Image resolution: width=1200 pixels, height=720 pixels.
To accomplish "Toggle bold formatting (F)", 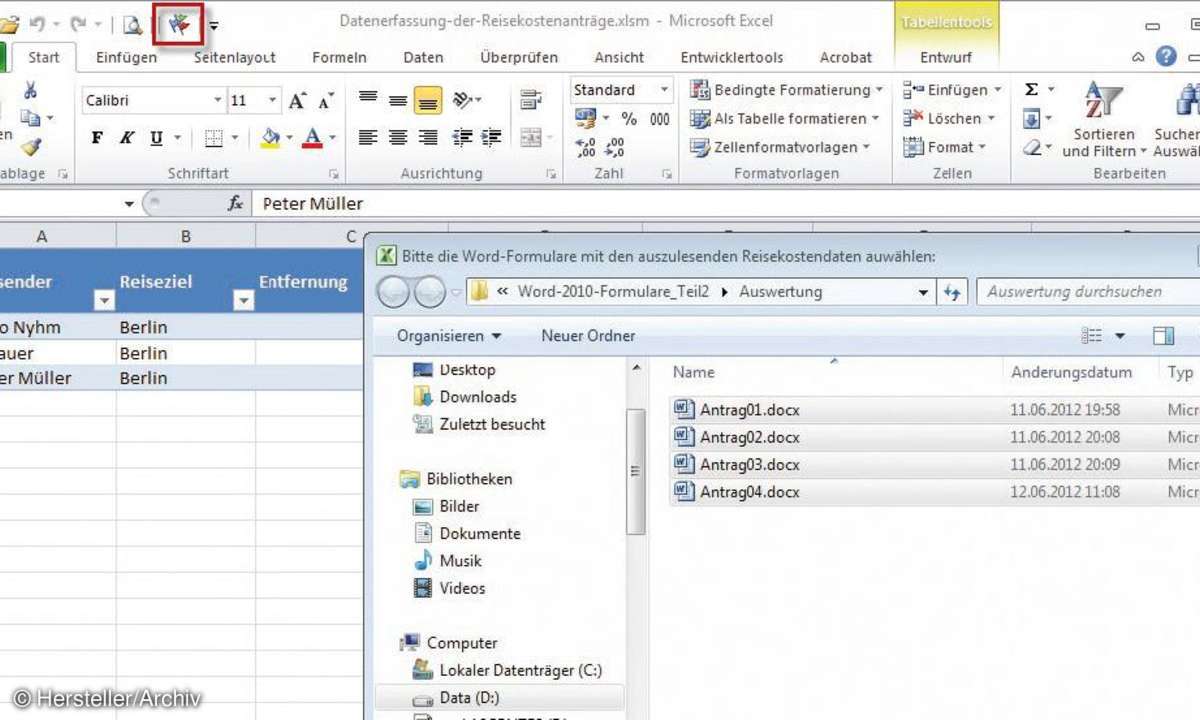I will [x=97, y=138].
